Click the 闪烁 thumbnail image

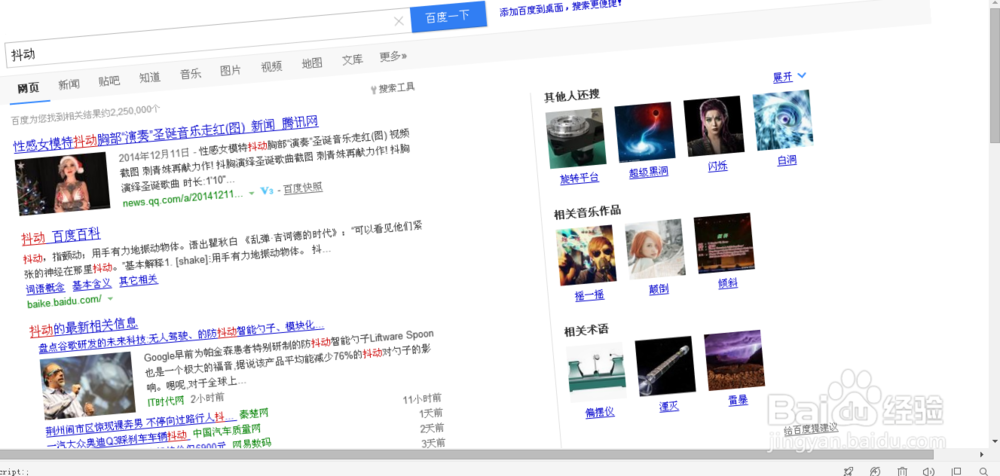(x=714, y=126)
